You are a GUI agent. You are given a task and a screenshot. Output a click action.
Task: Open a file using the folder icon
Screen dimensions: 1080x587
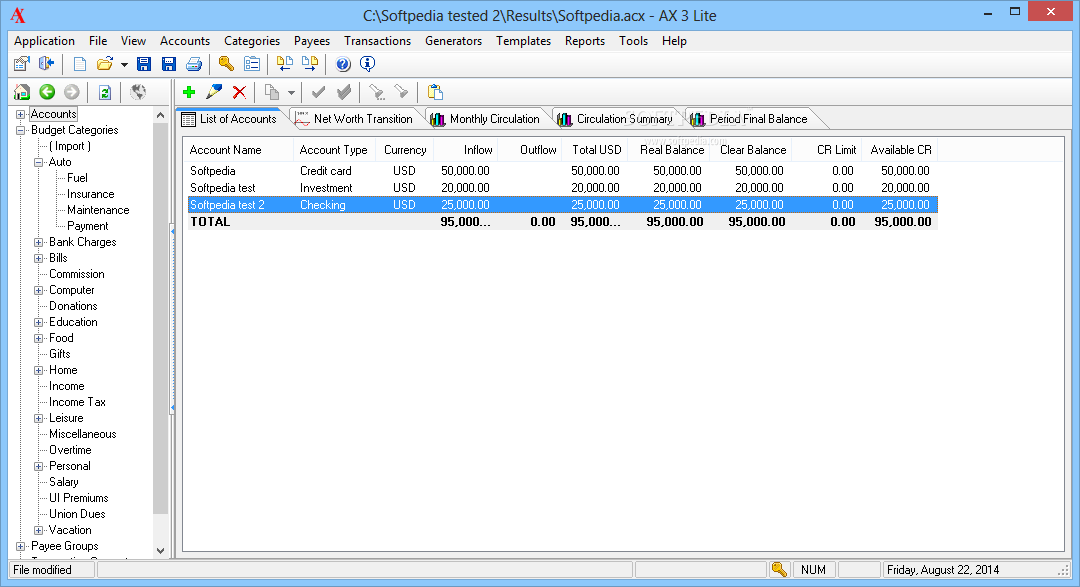point(105,64)
